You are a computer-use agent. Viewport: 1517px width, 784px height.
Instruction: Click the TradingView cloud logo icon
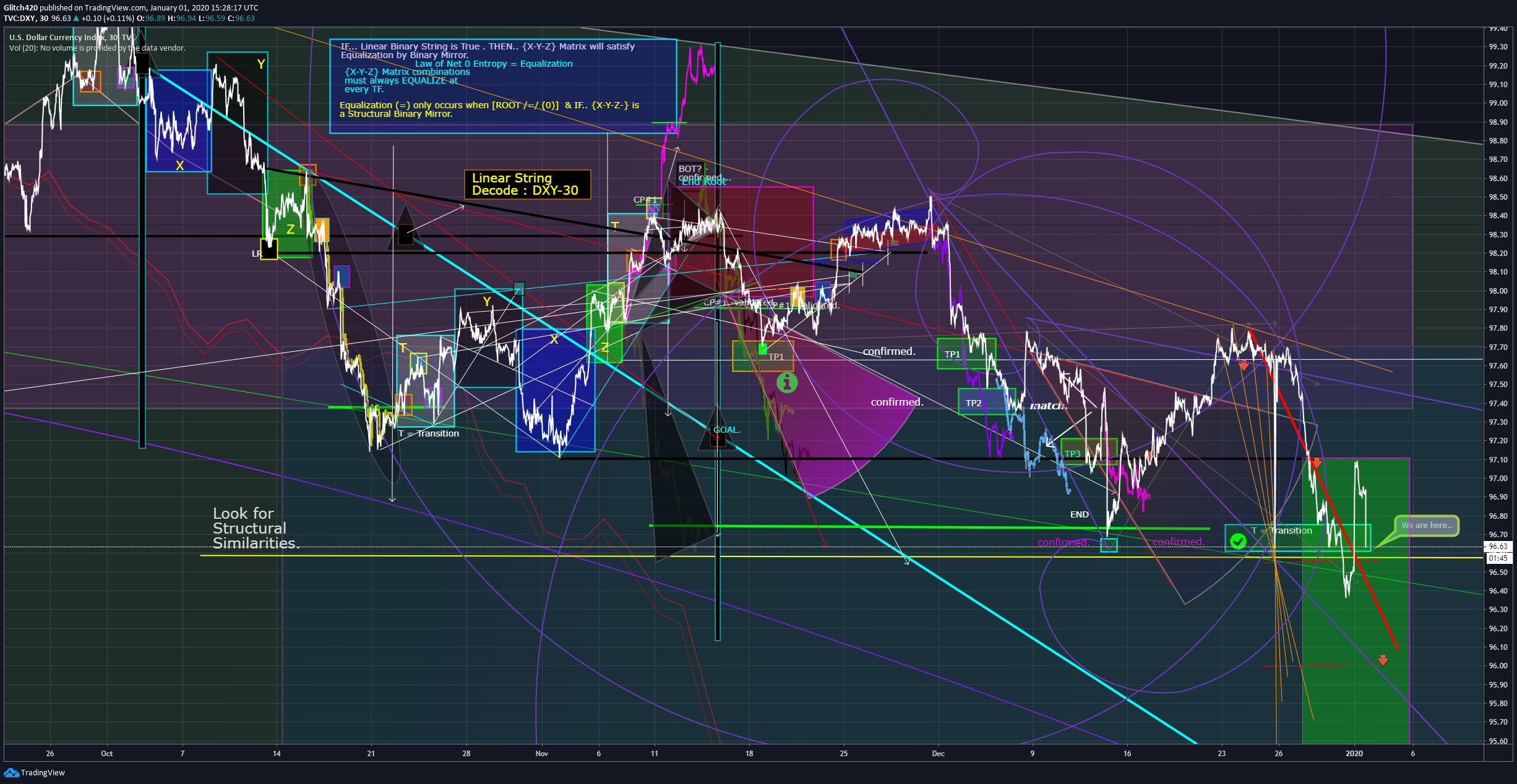(11, 772)
